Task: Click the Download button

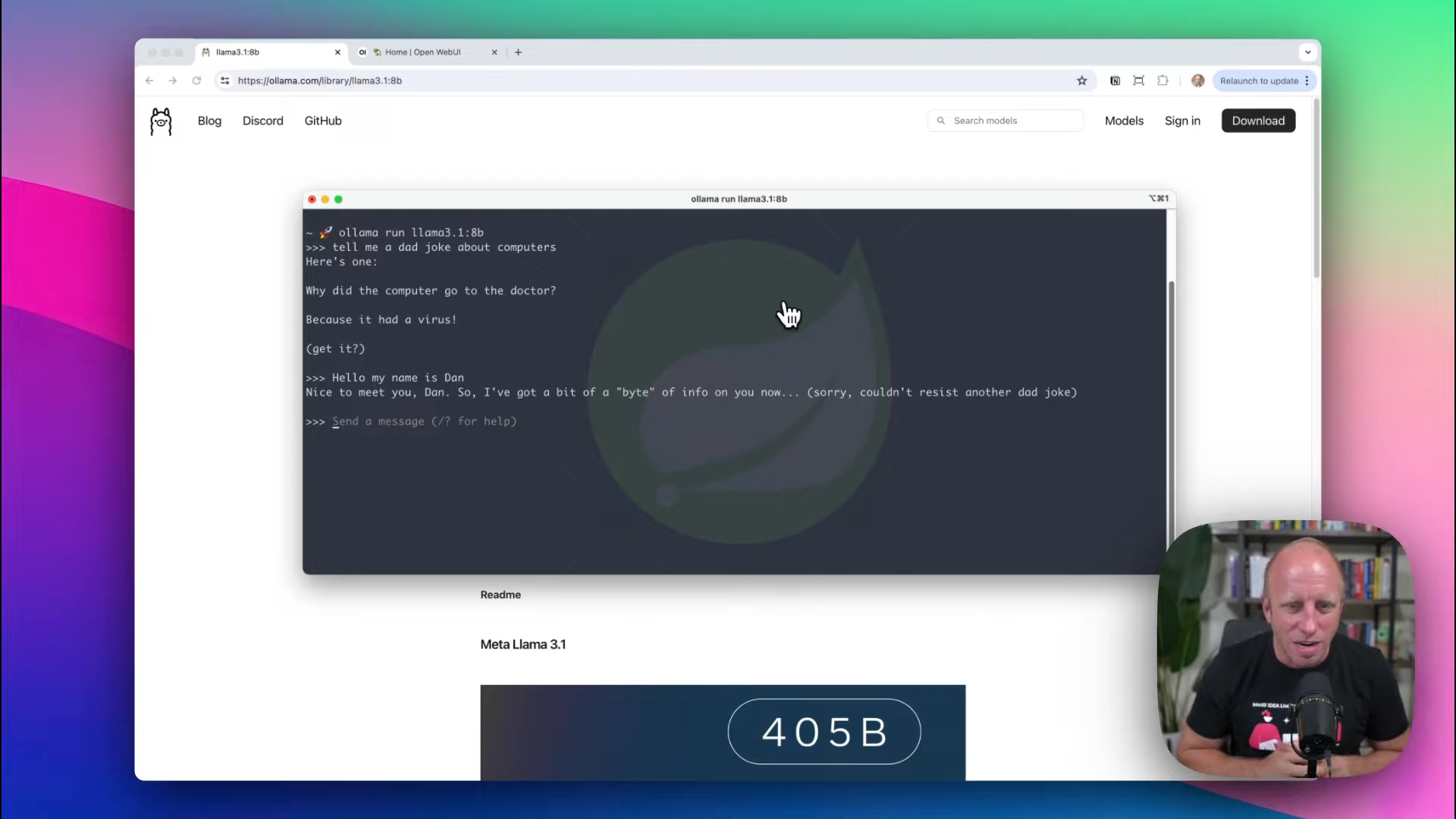Action: coord(1257,121)
